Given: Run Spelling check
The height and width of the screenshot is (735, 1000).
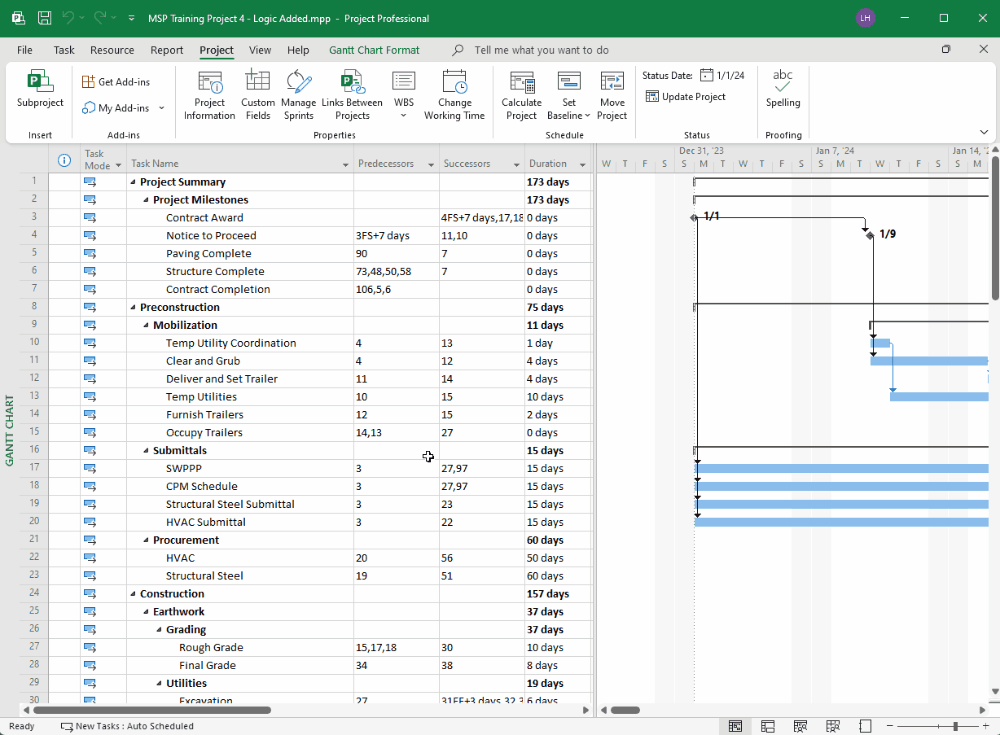Looking at the screenshot, I should click(783, 89).
